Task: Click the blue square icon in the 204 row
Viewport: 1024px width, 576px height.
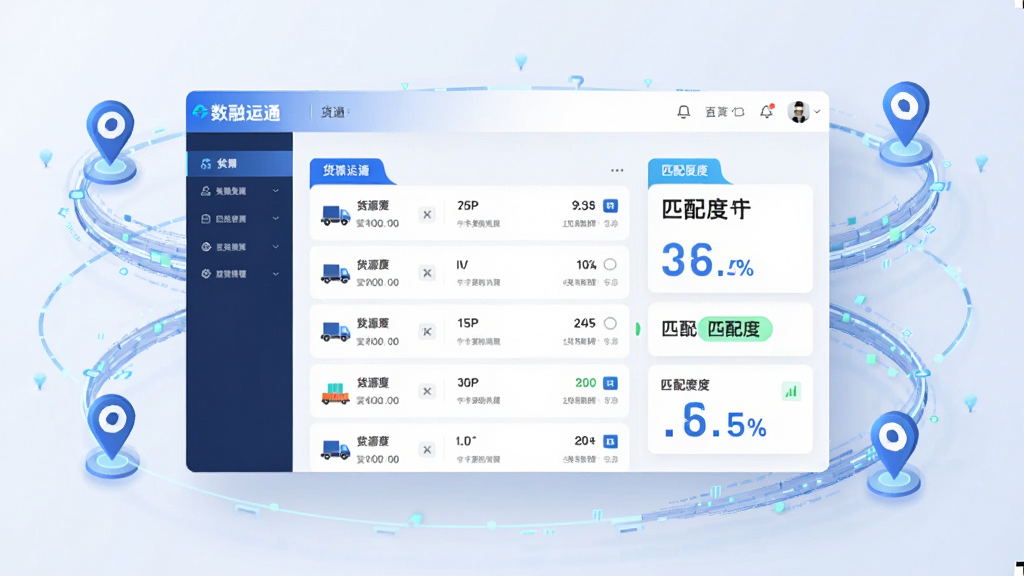Action: pyautogui.click(x=610, y=441)
